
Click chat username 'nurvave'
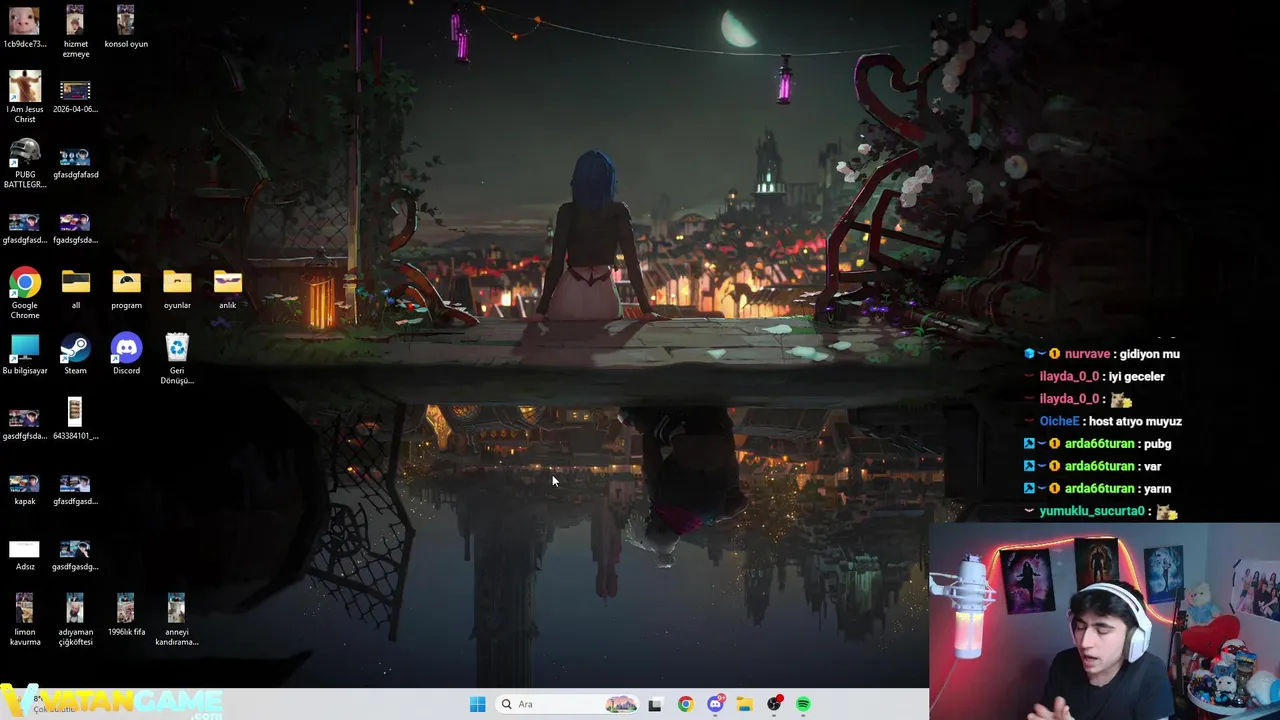click(1087, 354)
